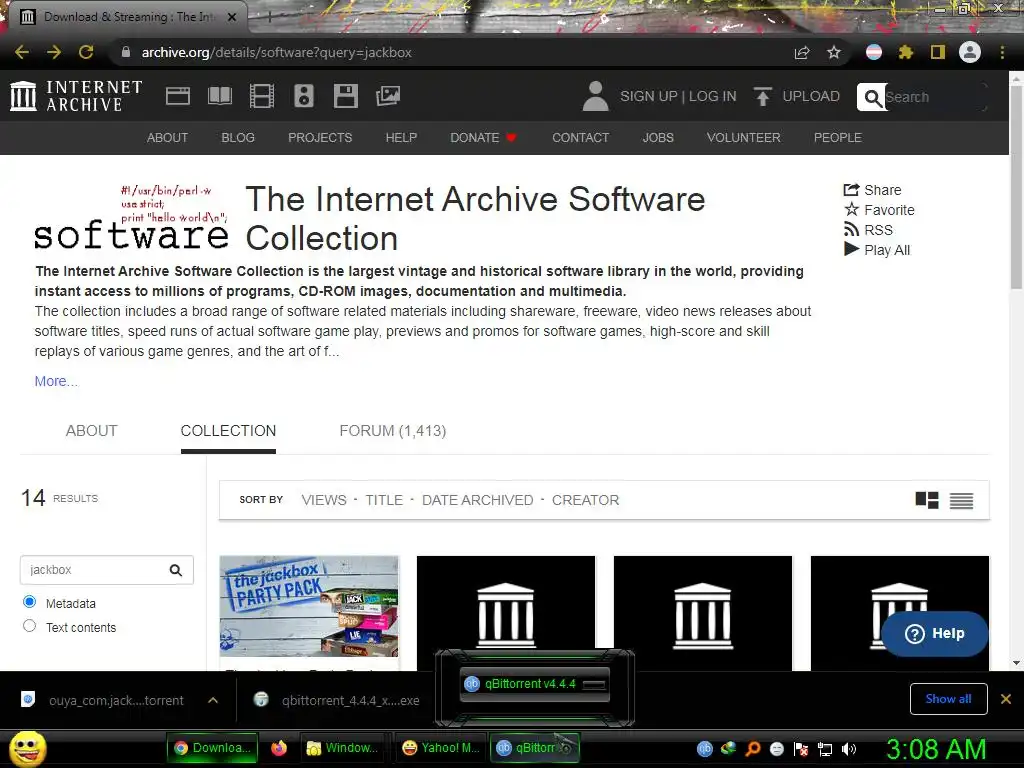The height and width of the screenshot is (768, 1024).
Task: Click the browser forward arrow
Action: coord(54,52)
